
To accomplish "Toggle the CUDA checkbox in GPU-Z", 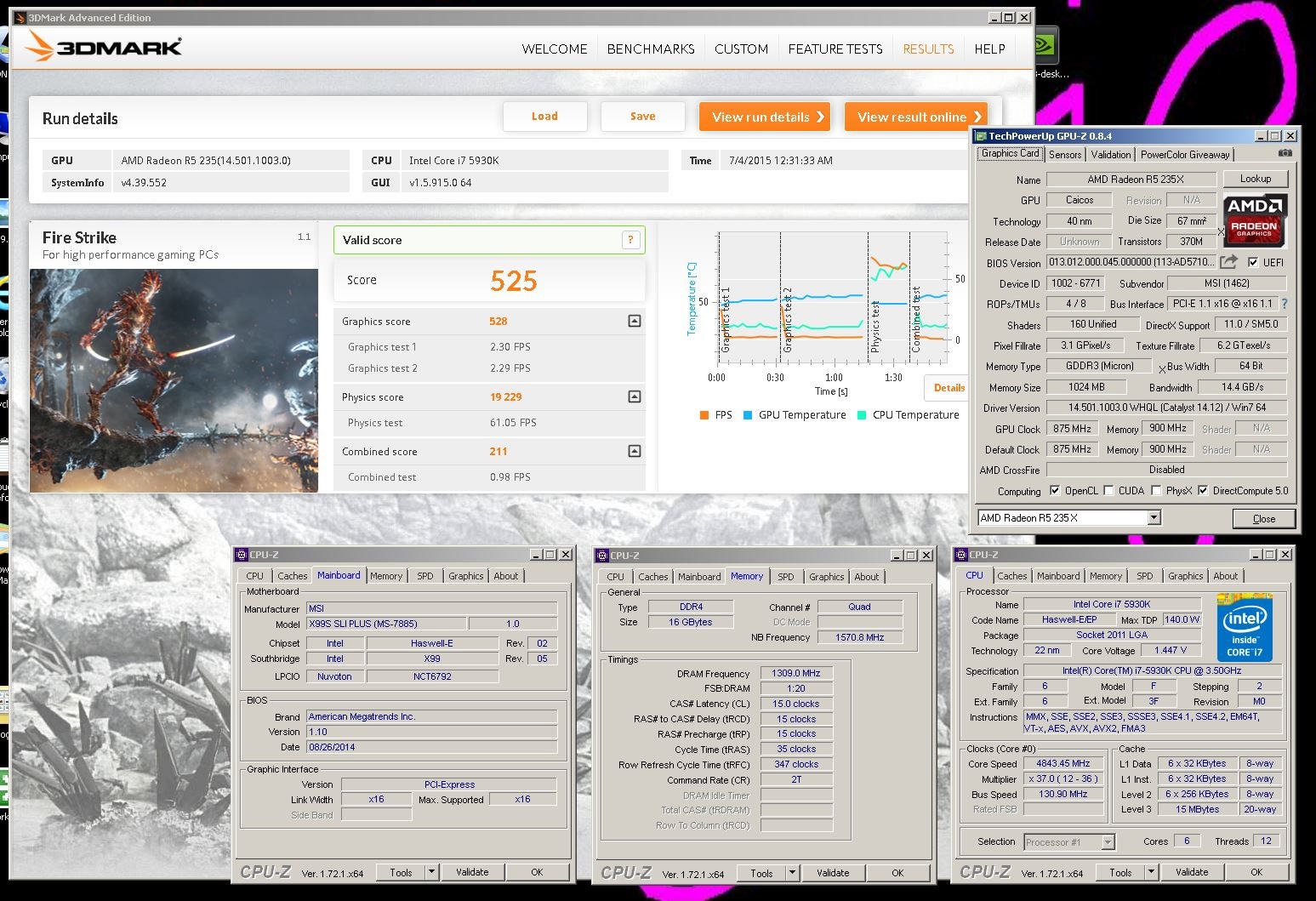I will coord(1108,490).
